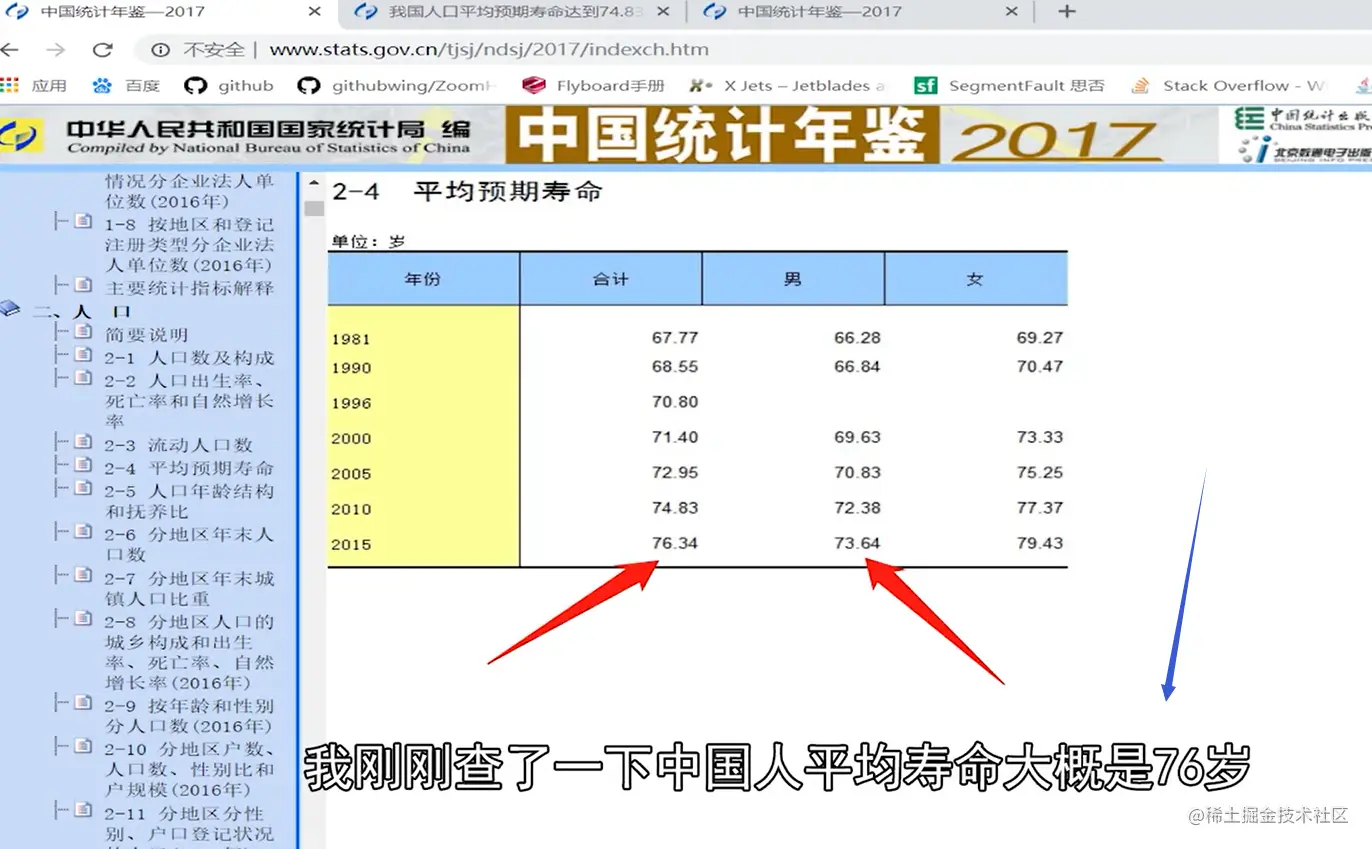Click the 76.34 total value for 2015
Screen dimensions: 1372x849
click(x=675, y=544)
